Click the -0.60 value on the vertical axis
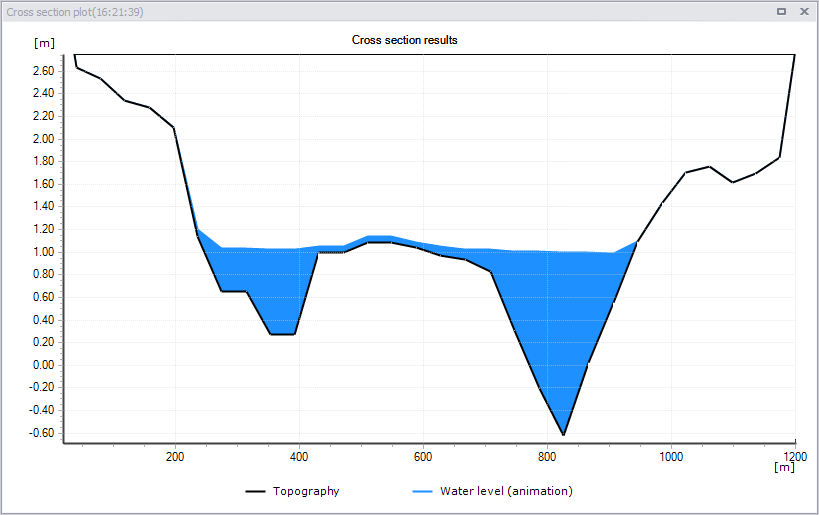 point(42,433)
